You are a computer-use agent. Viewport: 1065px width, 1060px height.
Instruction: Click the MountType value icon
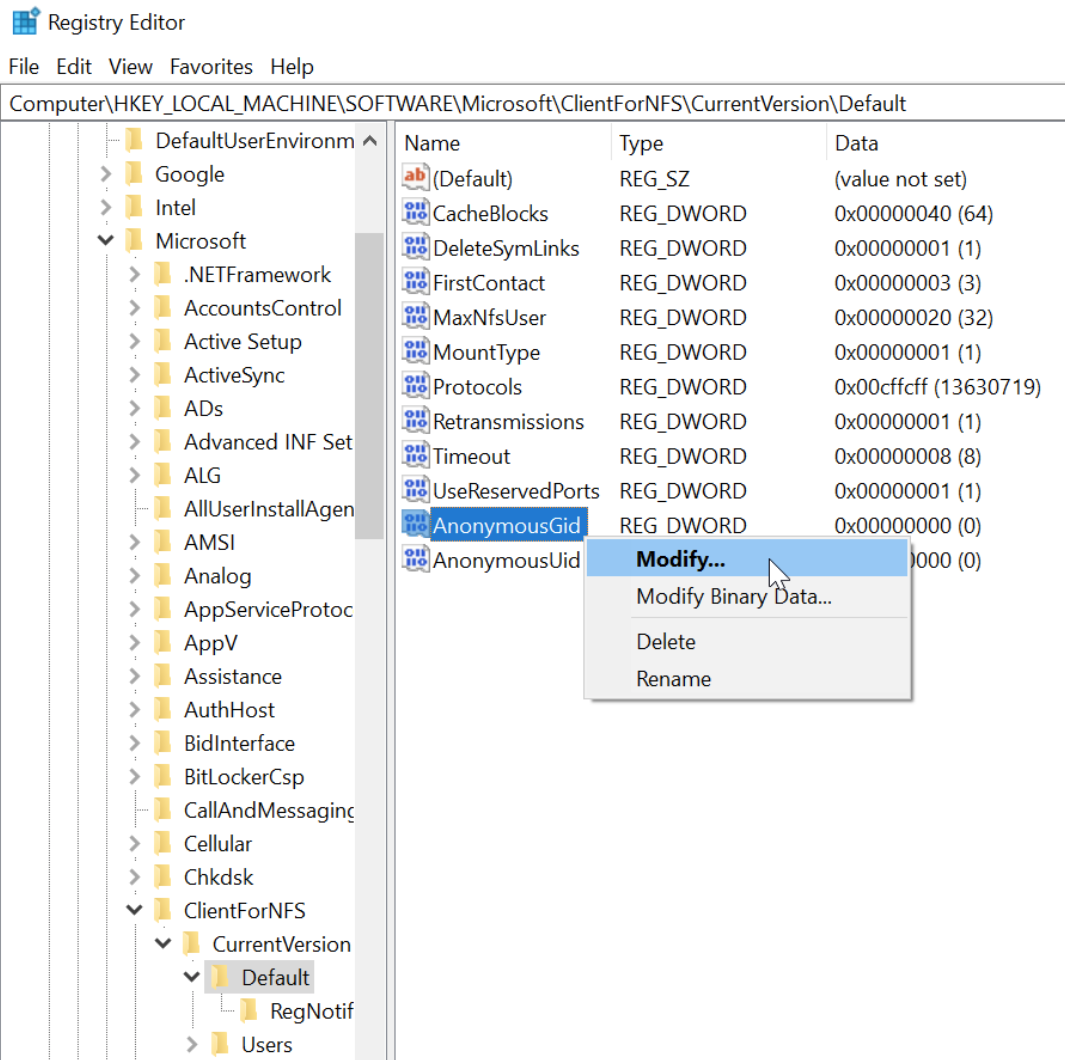(x=415, y=352)
